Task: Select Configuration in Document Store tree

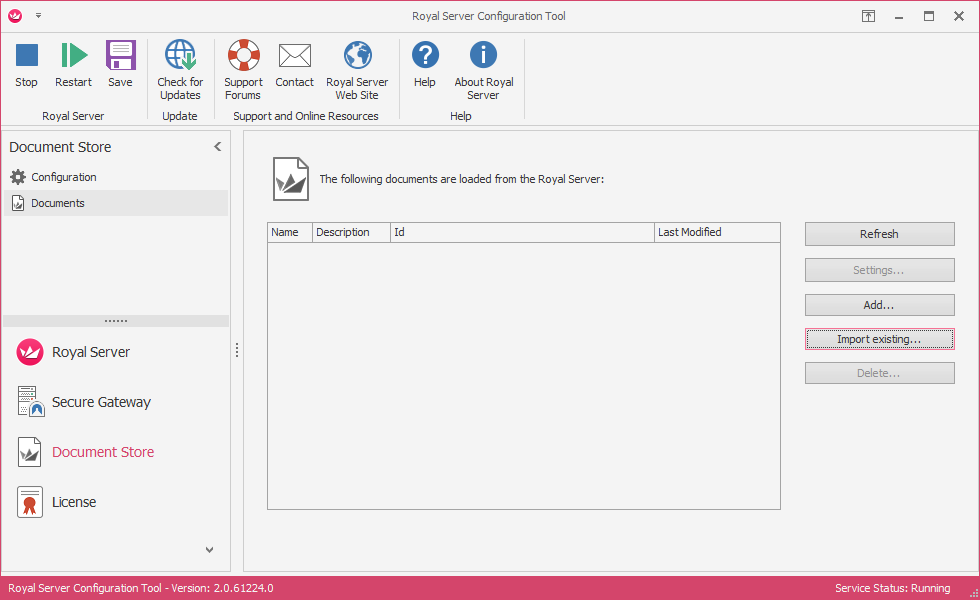Action: 116,177
